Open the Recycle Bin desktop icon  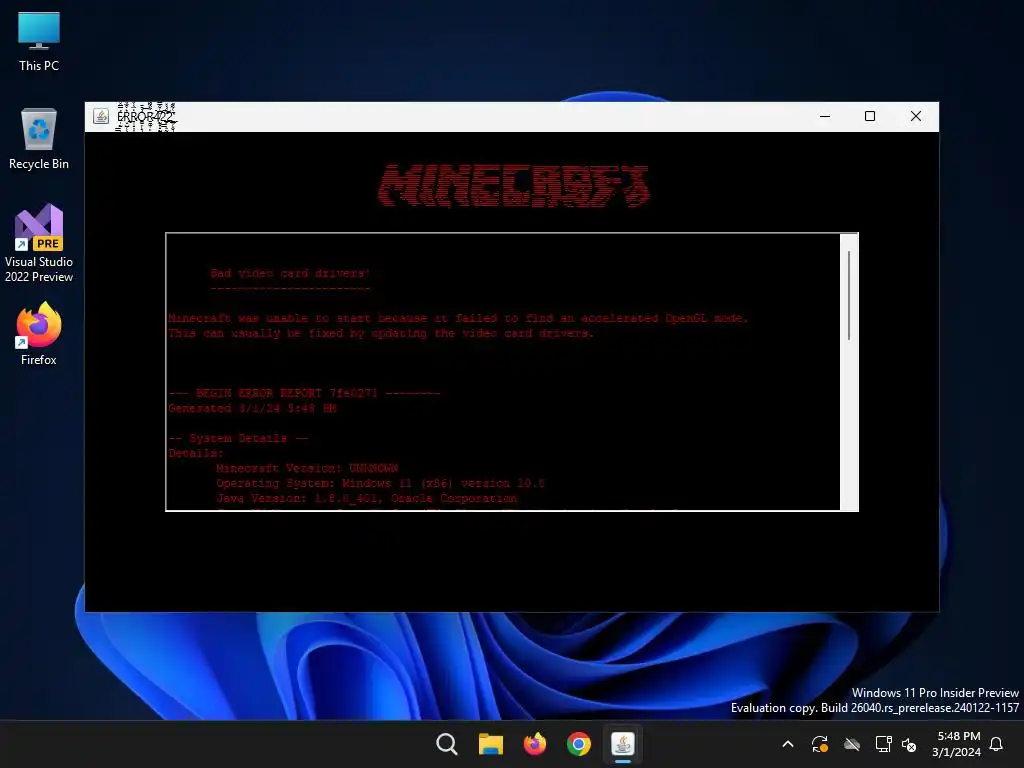pyautogui.click(x=39, y=139)
